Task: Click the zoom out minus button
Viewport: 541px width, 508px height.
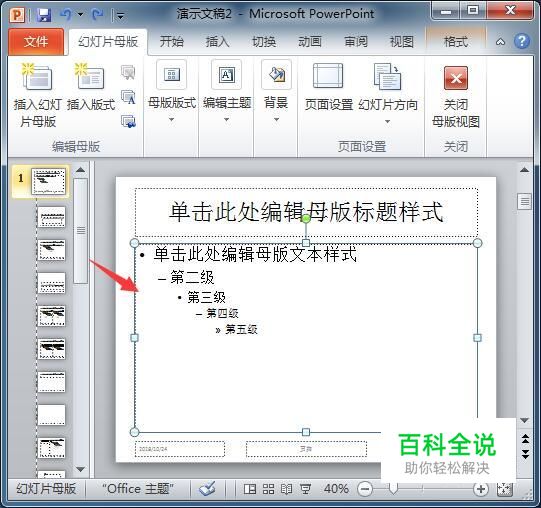Action: pyautogui.click(x=365, y=489)
